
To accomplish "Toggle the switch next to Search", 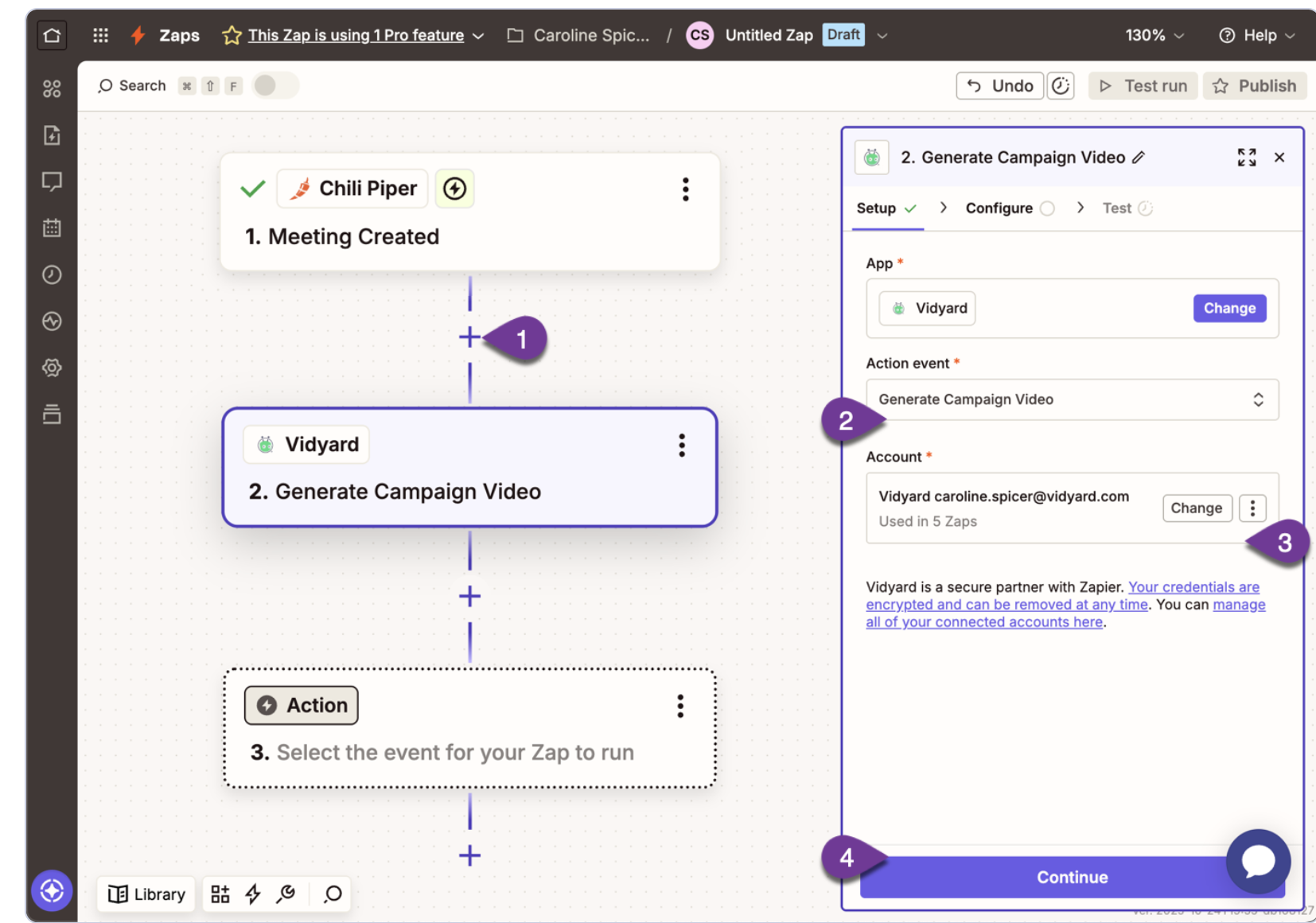I will (274, 85).
